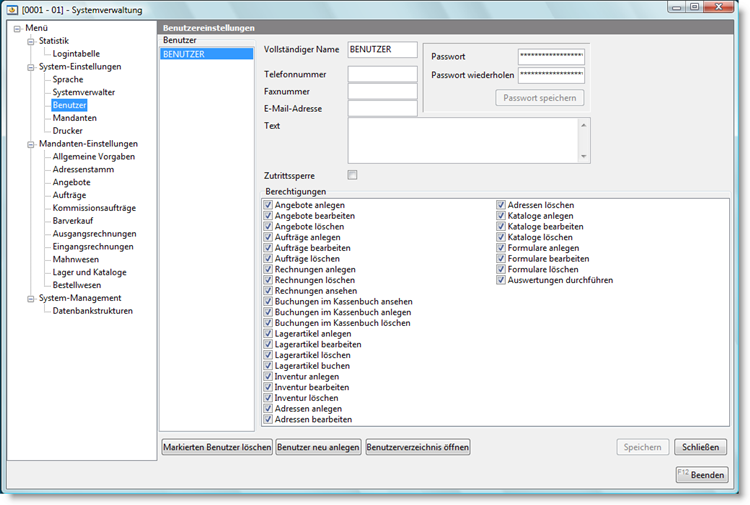Collapse the System-Einstellungen tree node
This screenshot has width=750, height=505.
(30, 67)
